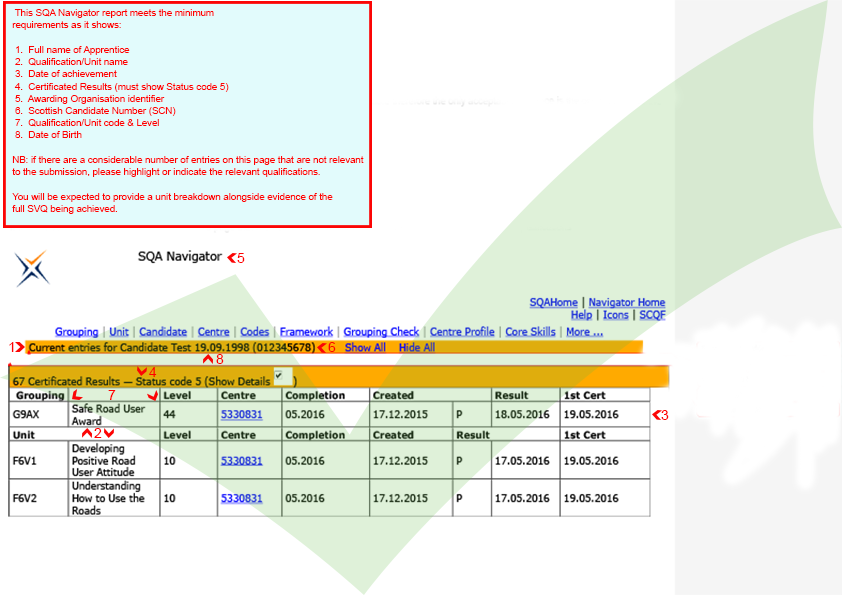Select Core Skills in navigation bar

[530, 332]
